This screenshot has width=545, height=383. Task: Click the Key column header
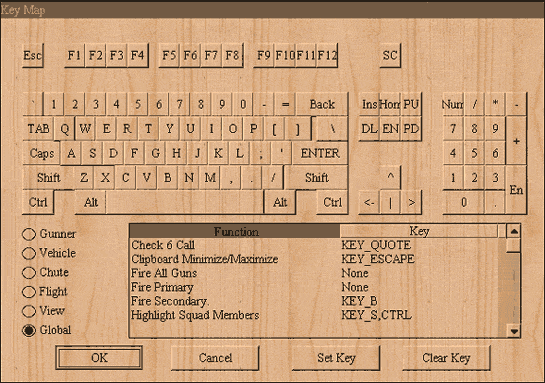(x=419, y=231)
